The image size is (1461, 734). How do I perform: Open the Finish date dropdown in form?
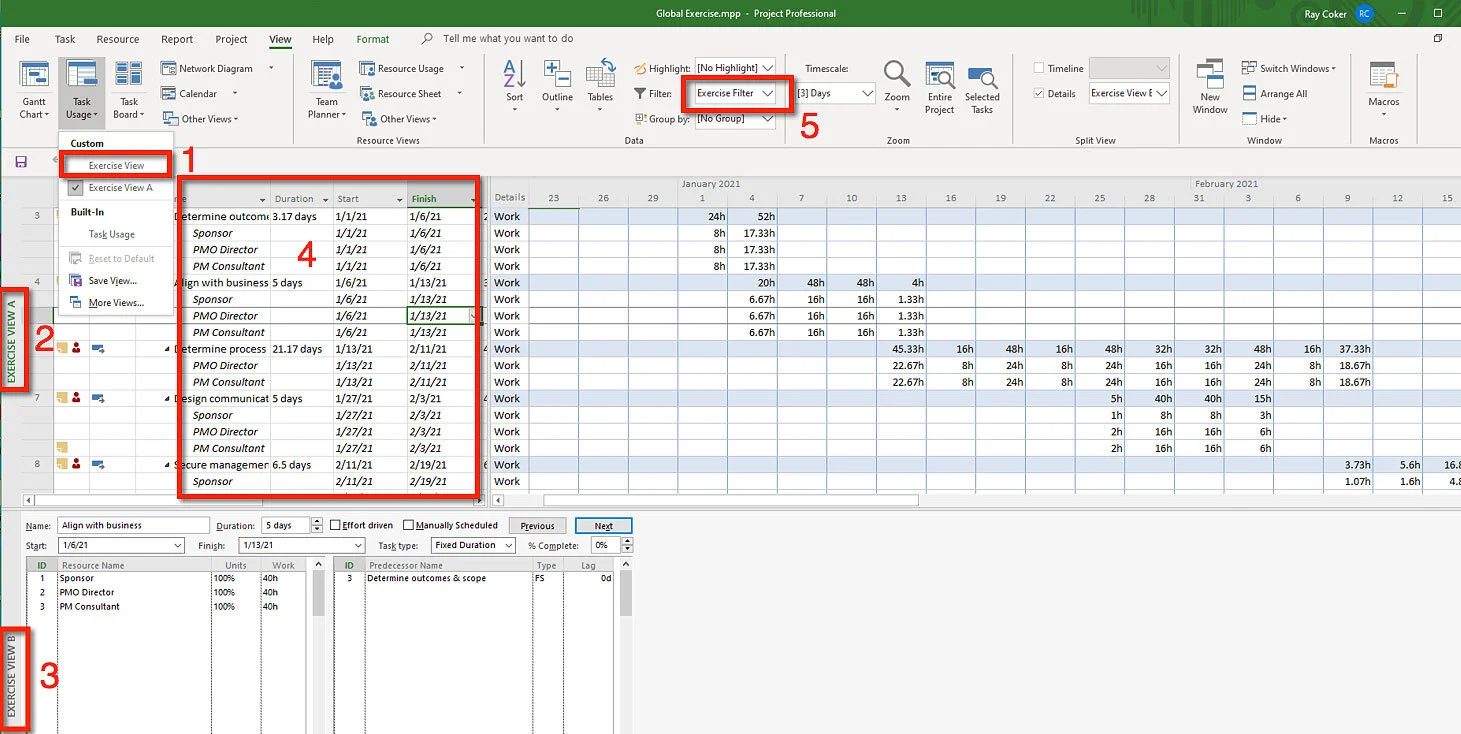pyautogui.click(x=359, y=545)
